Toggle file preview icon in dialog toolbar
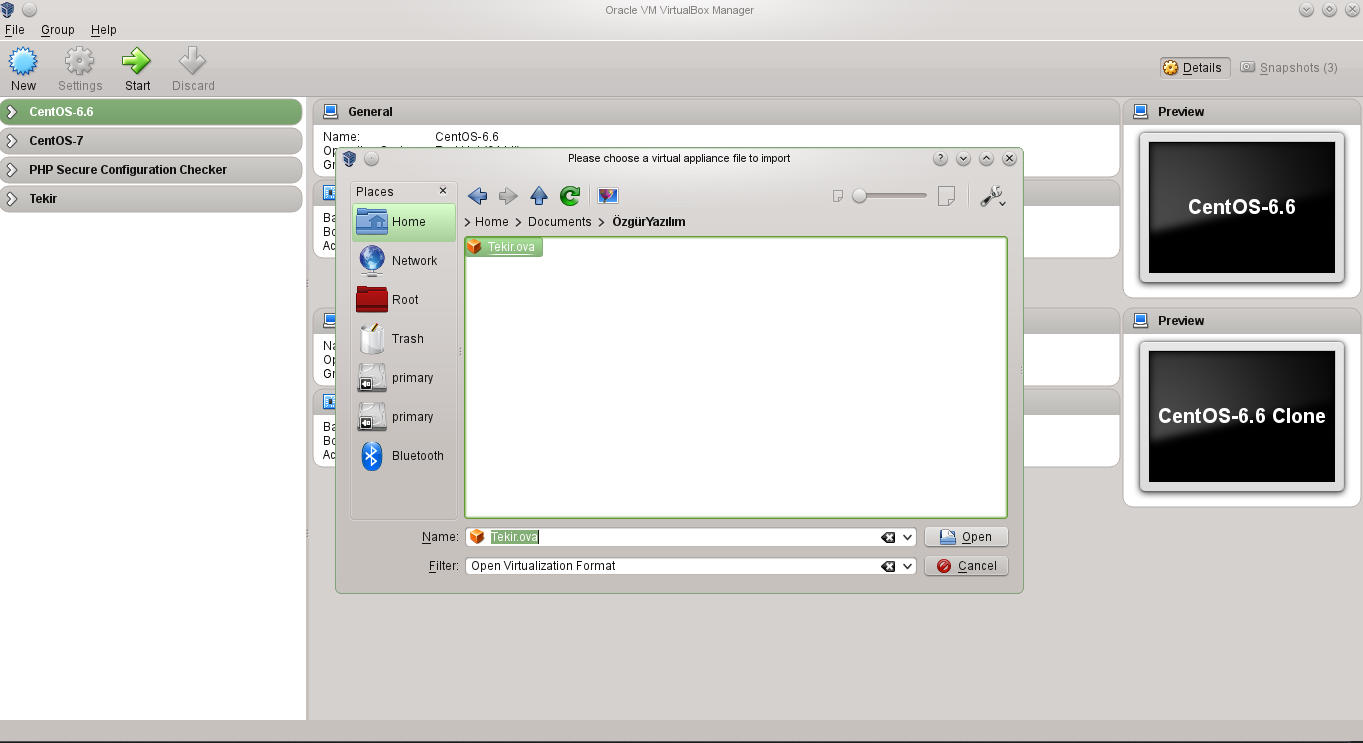The height and width of the screenshot is (743, 1363). [608, 196]
